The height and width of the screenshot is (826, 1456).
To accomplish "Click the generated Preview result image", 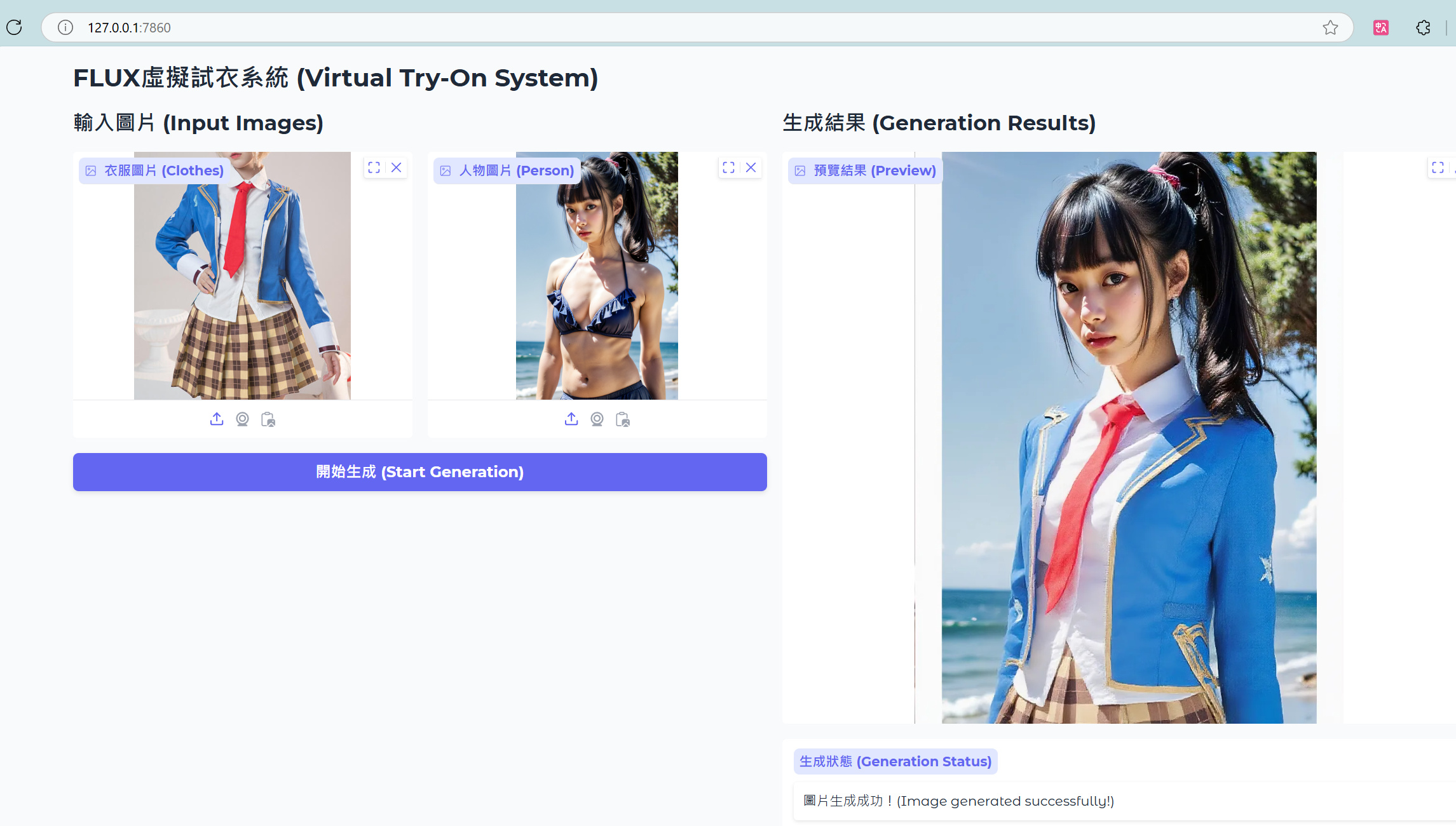I will [x=1129, y=438].
